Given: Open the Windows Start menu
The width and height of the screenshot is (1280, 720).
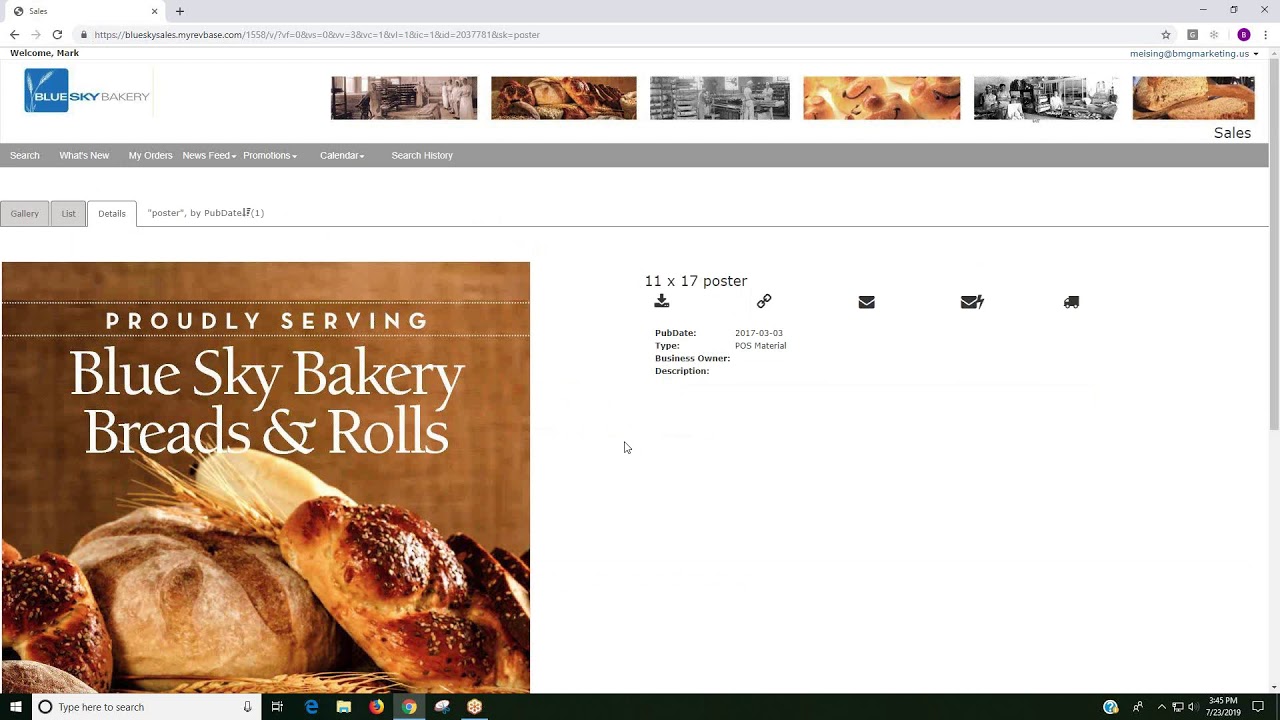Looking at the screenshot, I should [x=16, y=707].
